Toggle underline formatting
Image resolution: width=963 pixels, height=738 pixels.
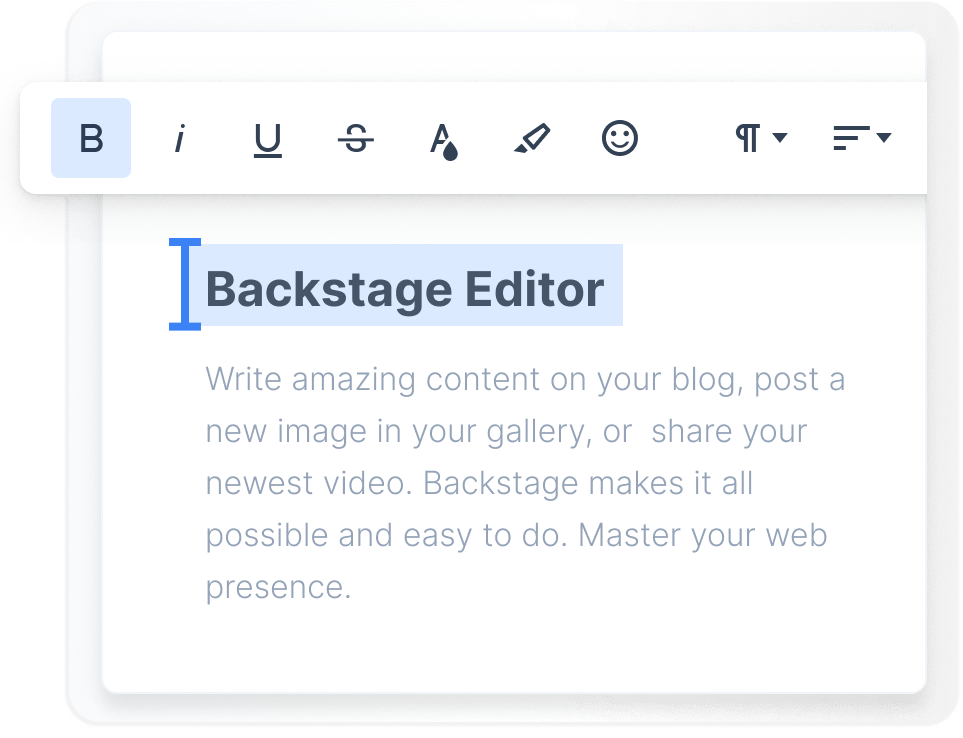[x=267, y=139]
